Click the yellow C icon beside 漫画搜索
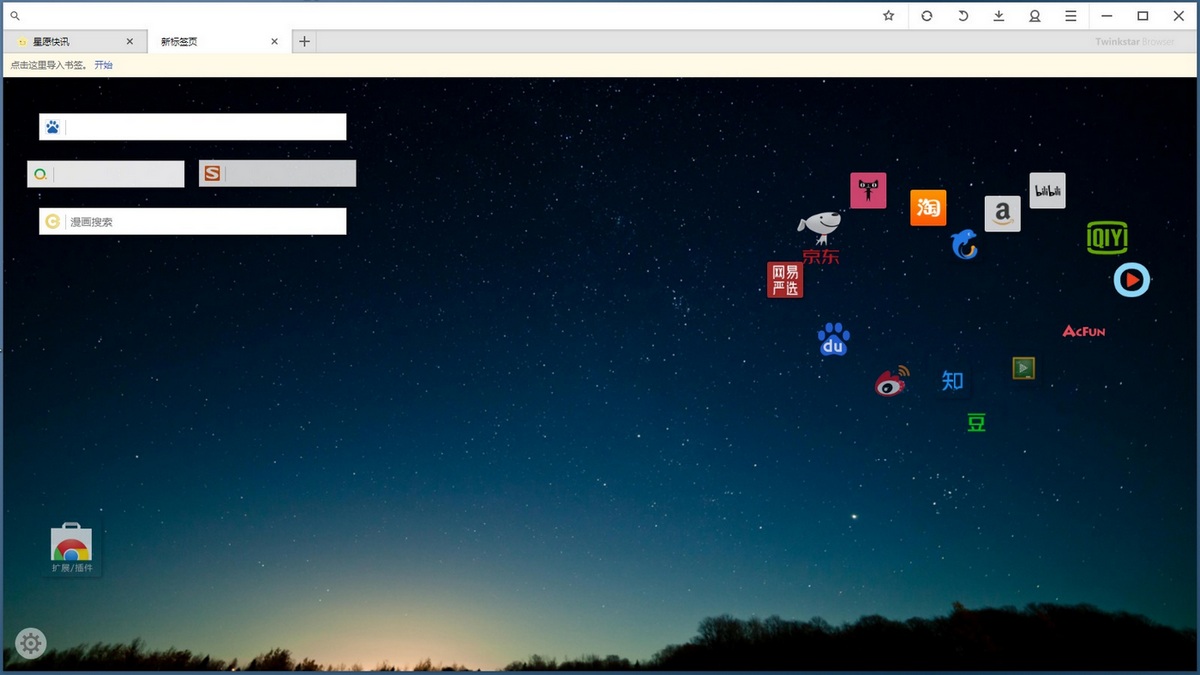The height and width of the screenshot is (675, 1200). [52, 221]
